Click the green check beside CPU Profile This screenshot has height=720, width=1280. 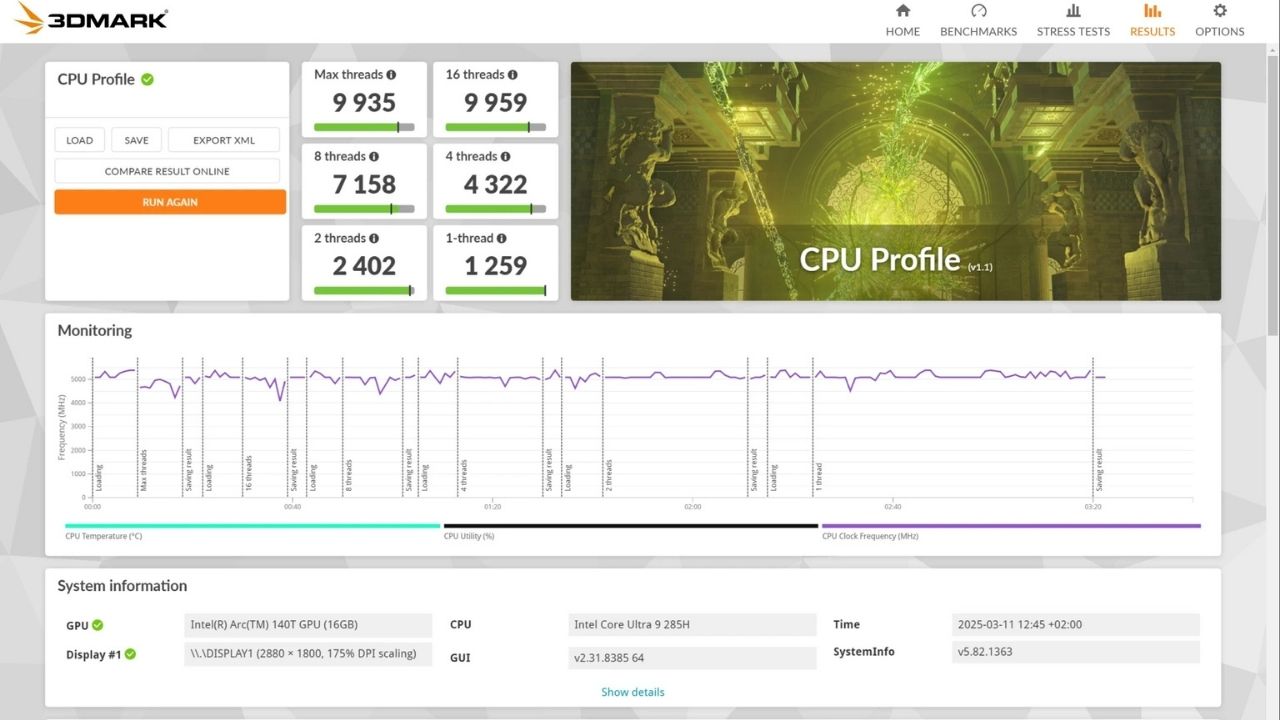point(147,79)
